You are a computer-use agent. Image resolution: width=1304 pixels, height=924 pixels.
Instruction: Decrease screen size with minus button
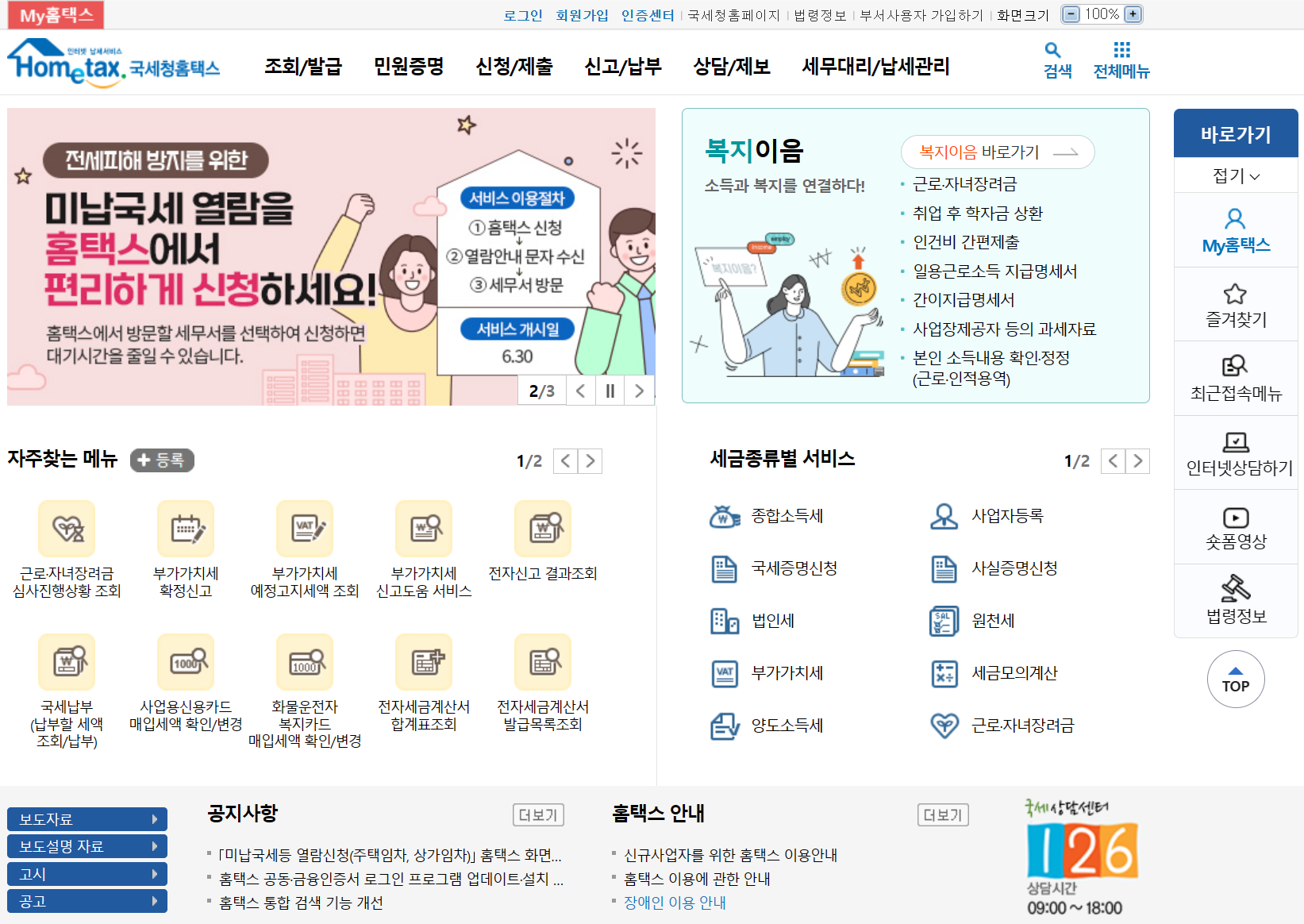pyautogui.click(x=1071, y=14)
